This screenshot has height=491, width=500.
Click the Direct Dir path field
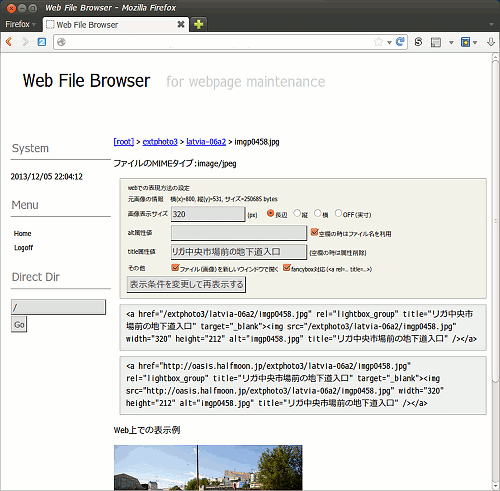(58, 307)
